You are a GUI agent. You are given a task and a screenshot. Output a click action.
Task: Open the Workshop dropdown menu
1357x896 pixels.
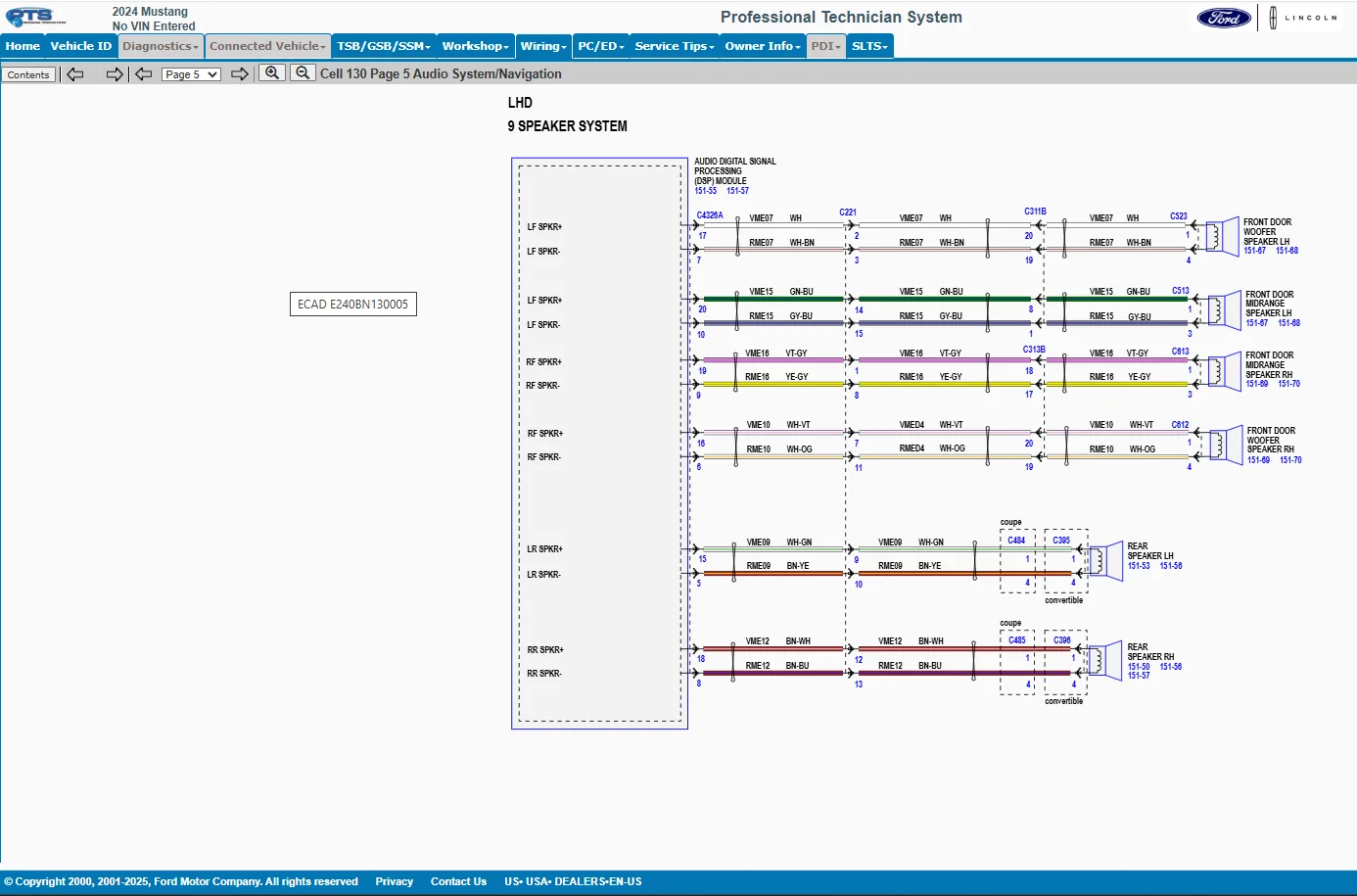tap(476, 46)
